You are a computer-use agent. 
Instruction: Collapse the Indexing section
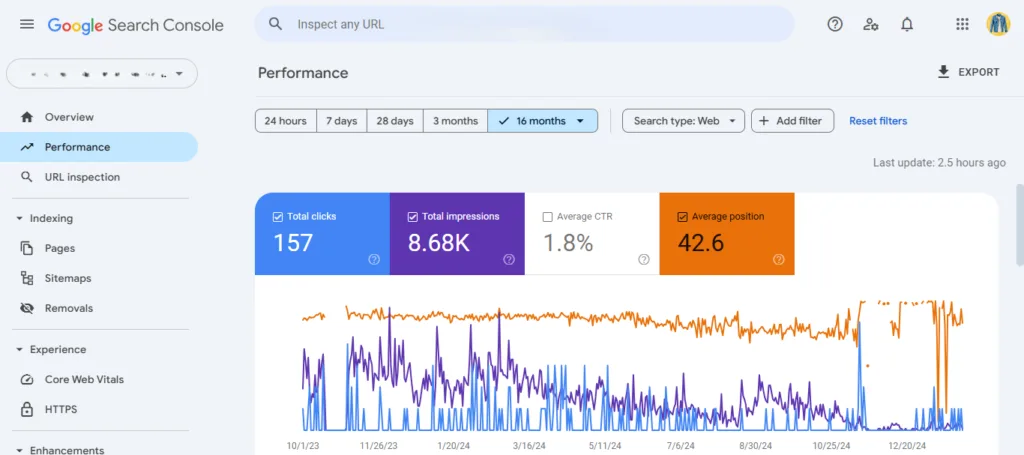click(19, 218)
